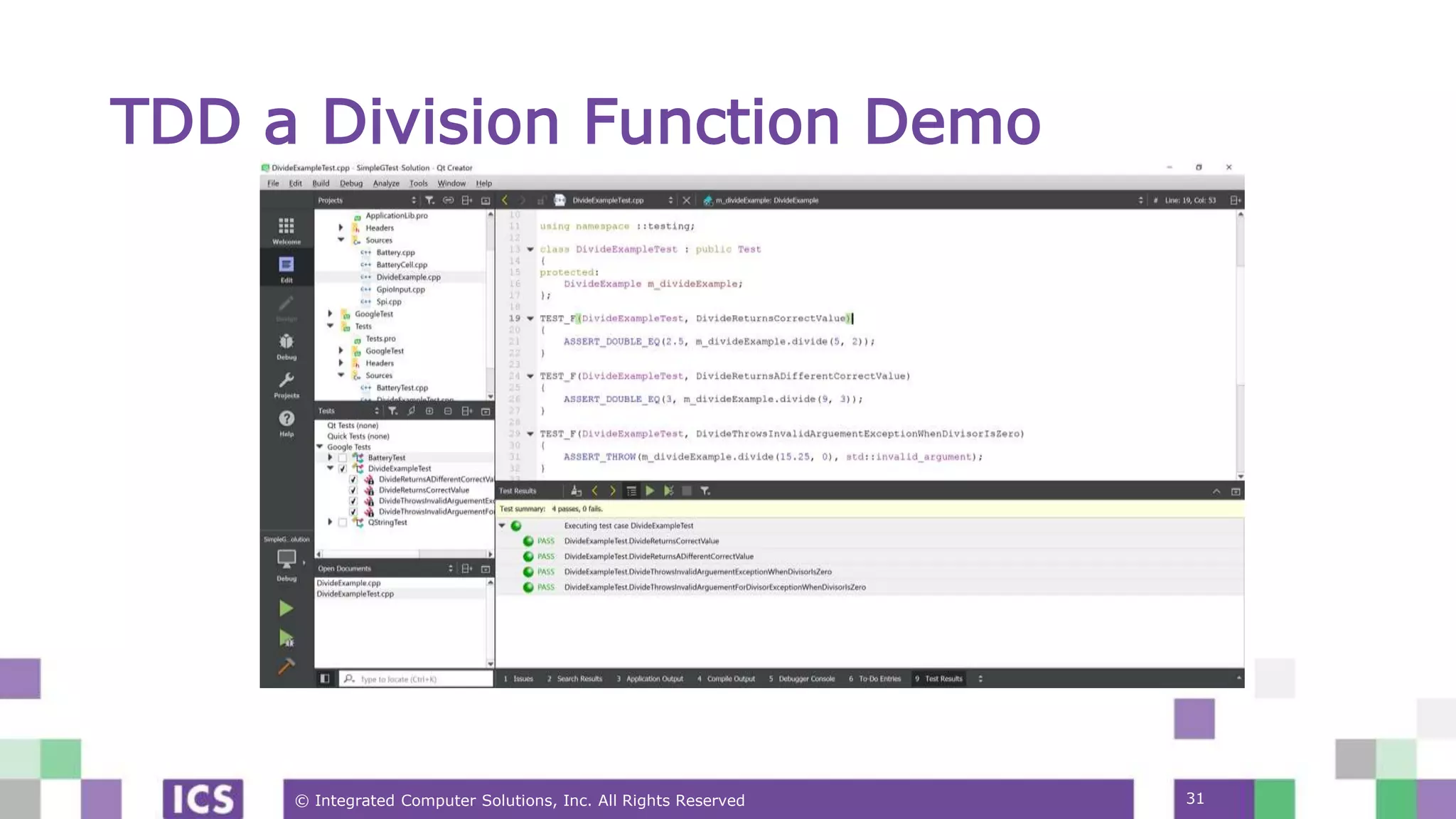Expand Headers folder under ApplicationLib
The height and width of the screenshot is (819, 1456).
coord(341,227)
